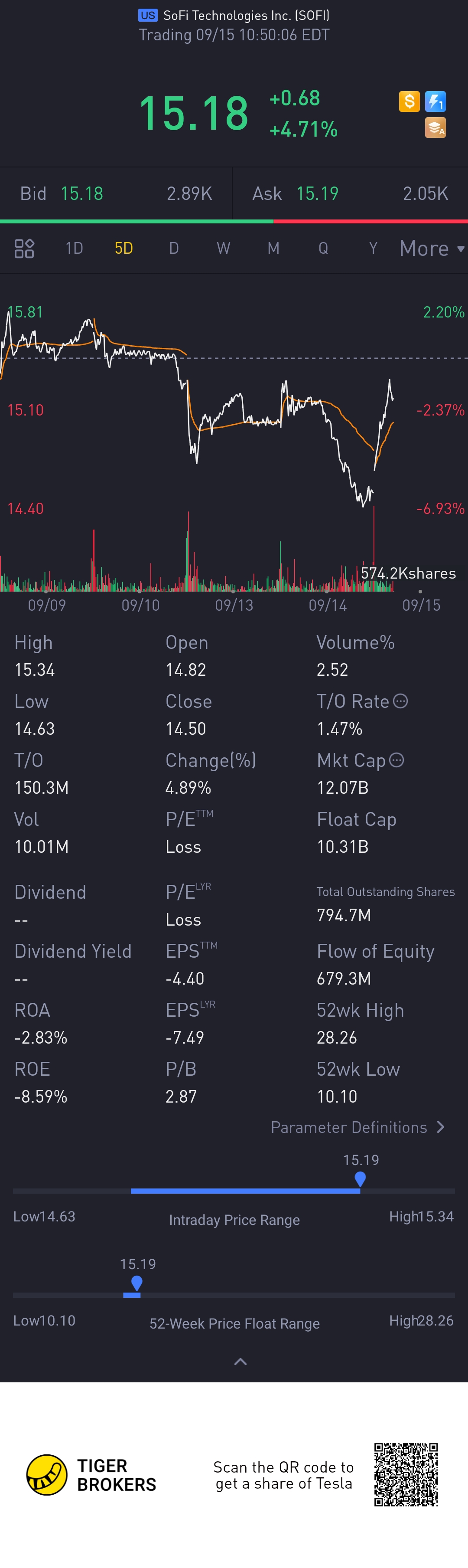Tap the orange stacked layers badge
This screenshot has width=468, height=1568.
pos(435,127)
